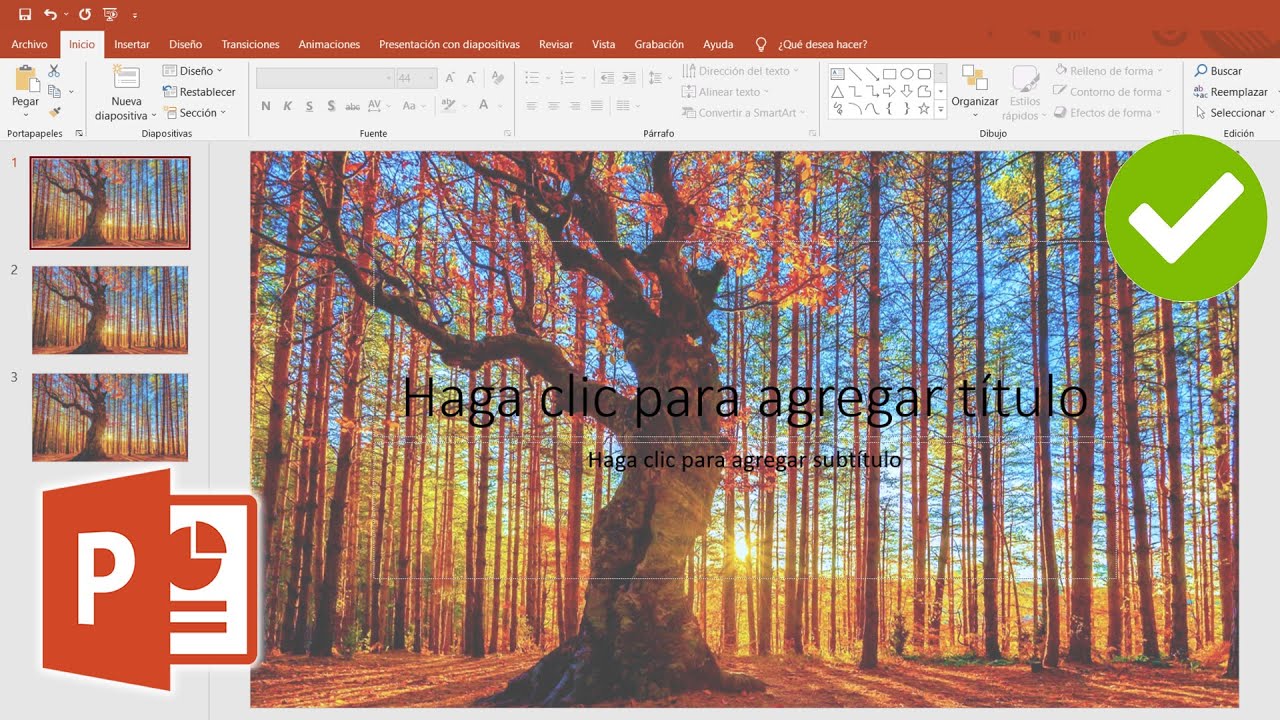This screenshot has width=1280, height=720.
Task: Open Presentación con diapositivas tab
Action: point(449,44)
